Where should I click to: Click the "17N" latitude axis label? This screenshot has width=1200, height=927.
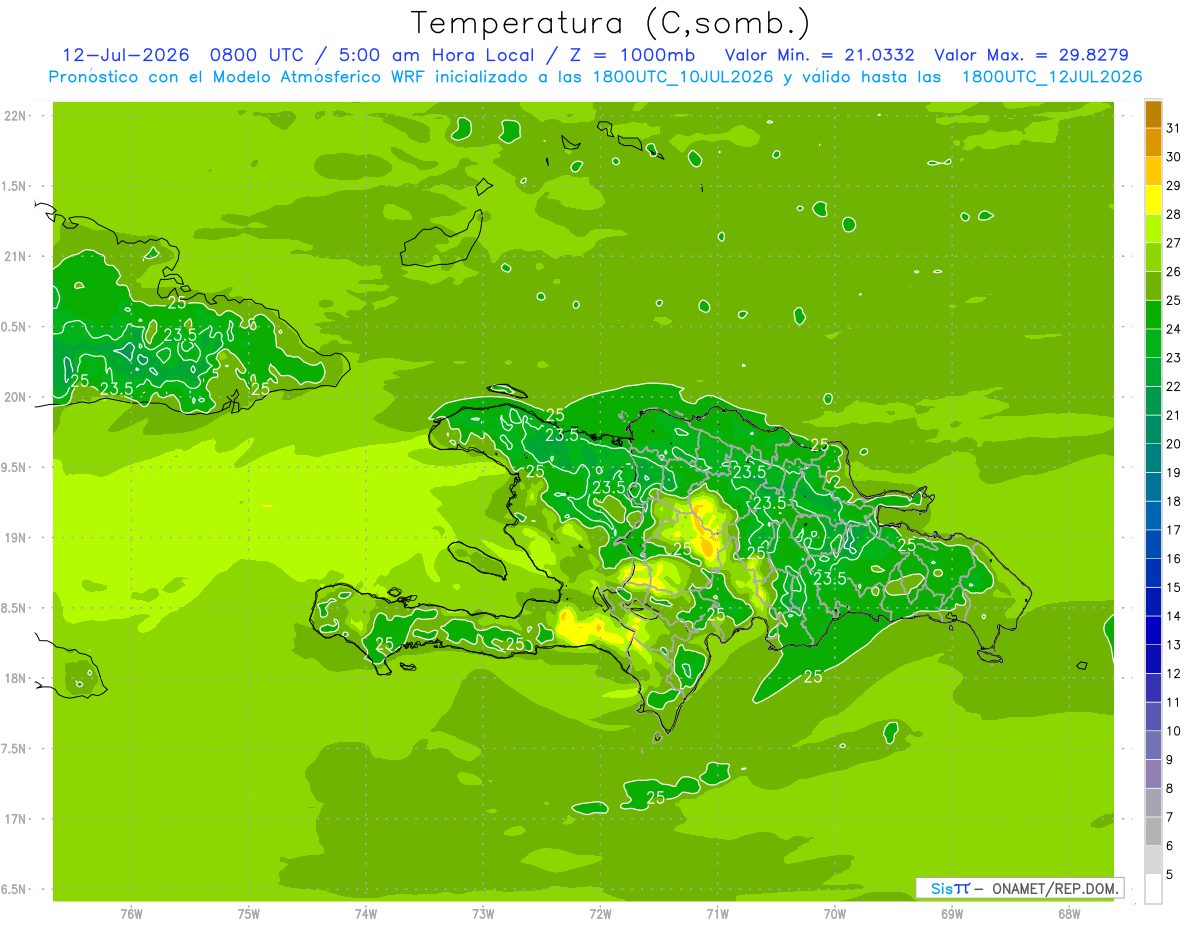[16, 819]
